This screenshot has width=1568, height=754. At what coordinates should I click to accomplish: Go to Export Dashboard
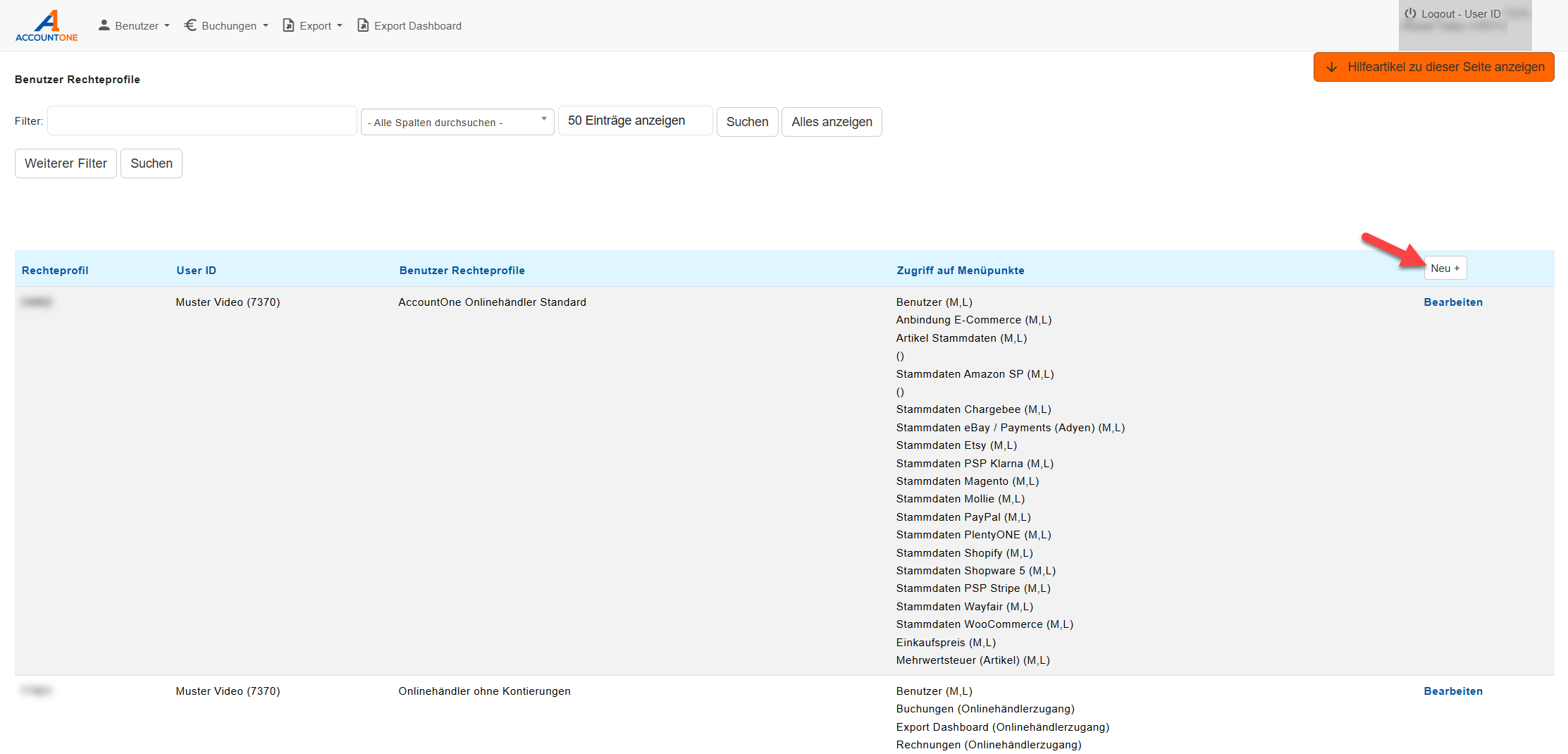click(409, 25)
